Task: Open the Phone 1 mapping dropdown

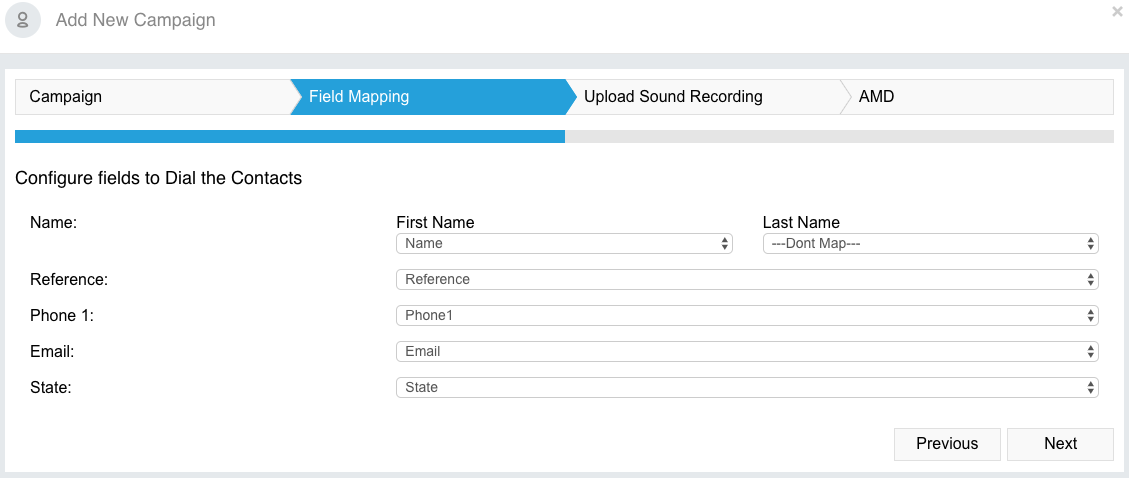Action: click(747, 315)
